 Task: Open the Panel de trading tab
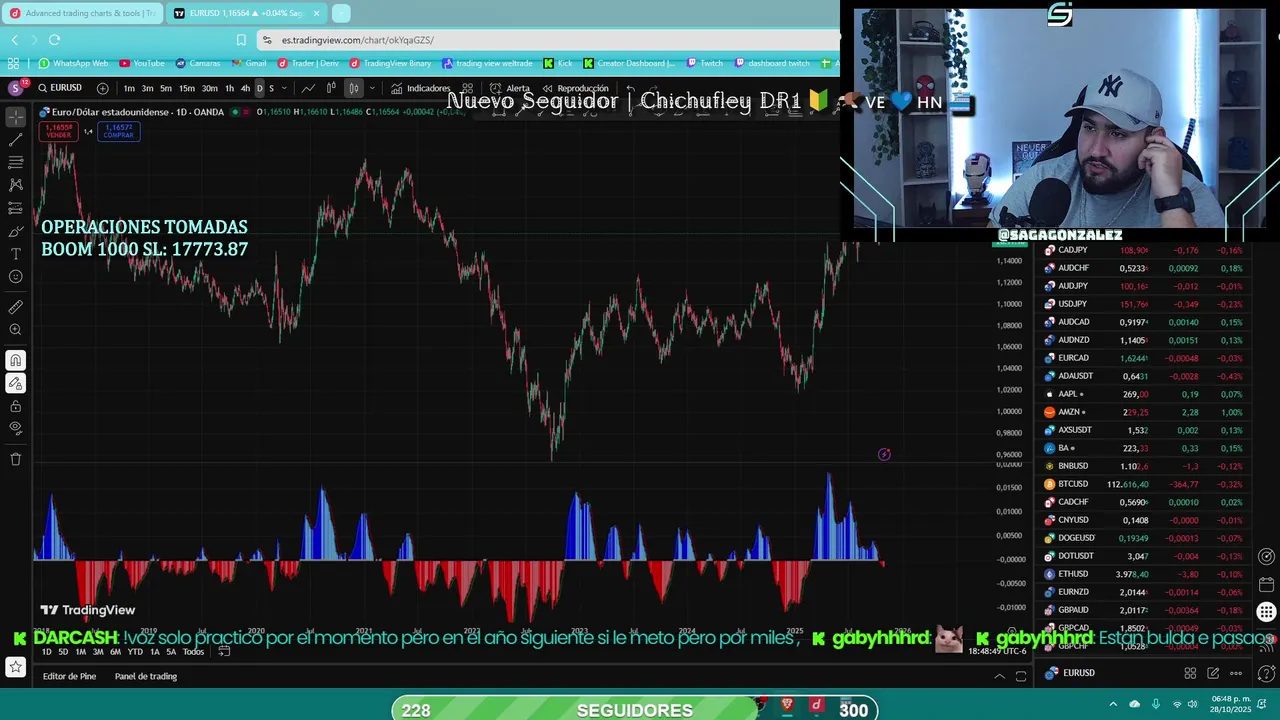[146, 676]
